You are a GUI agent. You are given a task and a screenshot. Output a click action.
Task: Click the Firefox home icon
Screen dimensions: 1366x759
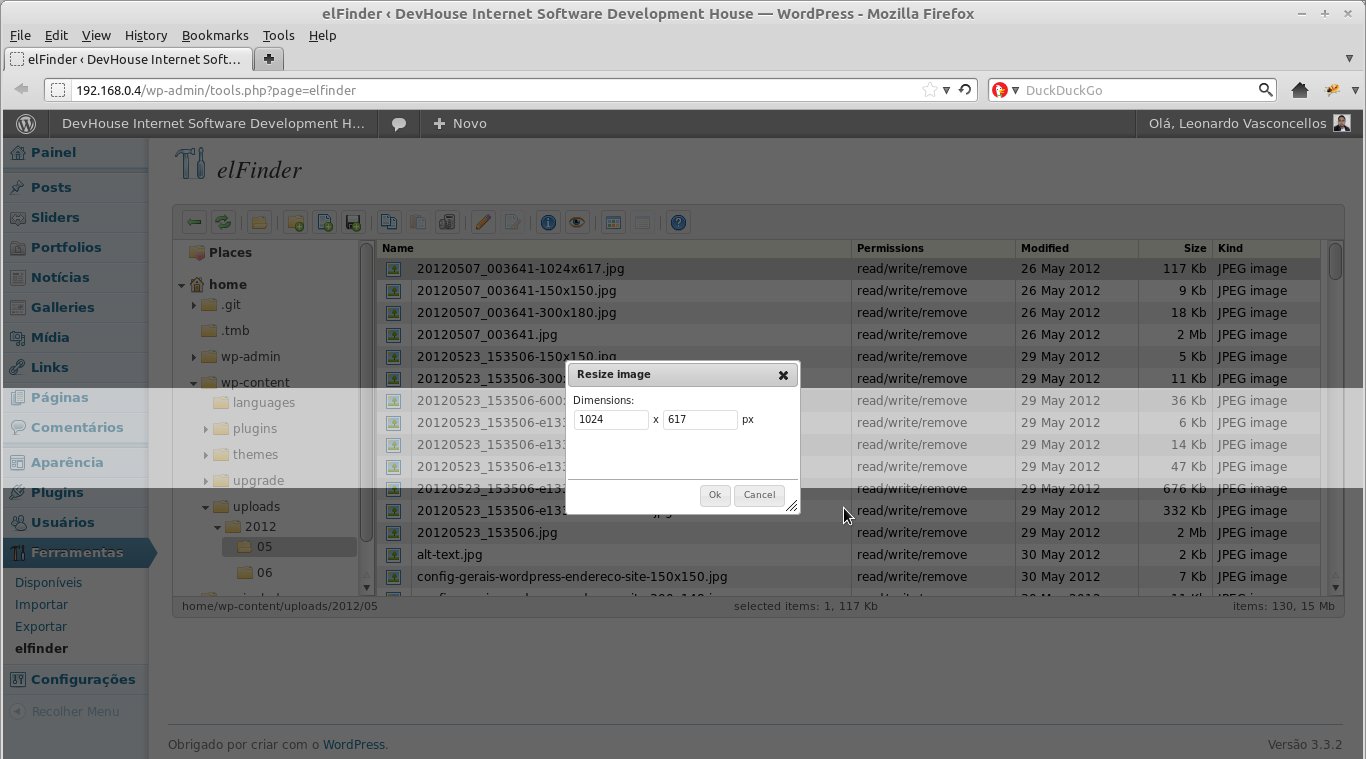point(1300,90)
